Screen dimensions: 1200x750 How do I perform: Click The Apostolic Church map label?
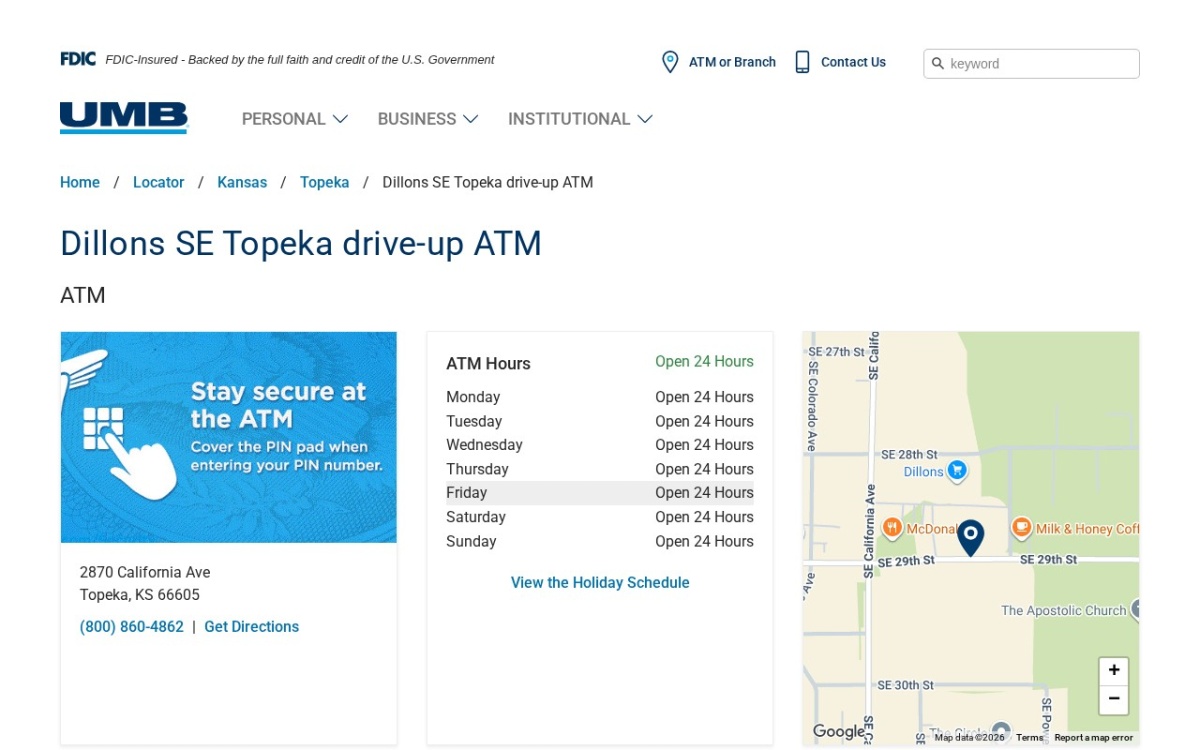[x=1063, y=611]
